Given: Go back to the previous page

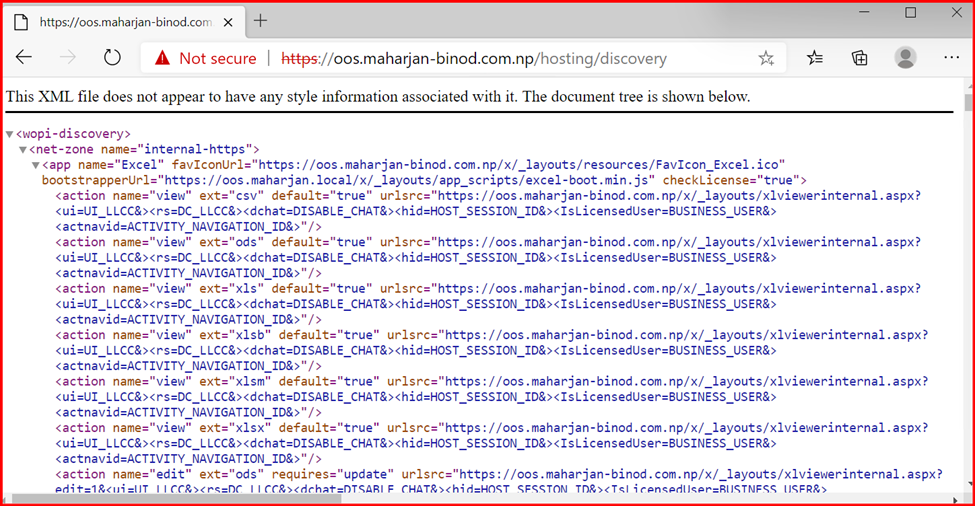Looking at the screenshot, I should (24, 58).
